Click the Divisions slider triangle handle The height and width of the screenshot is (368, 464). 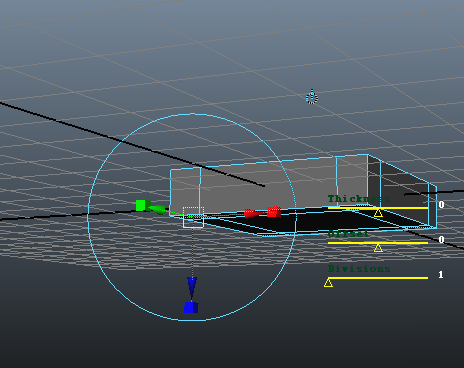pos(328,283)
